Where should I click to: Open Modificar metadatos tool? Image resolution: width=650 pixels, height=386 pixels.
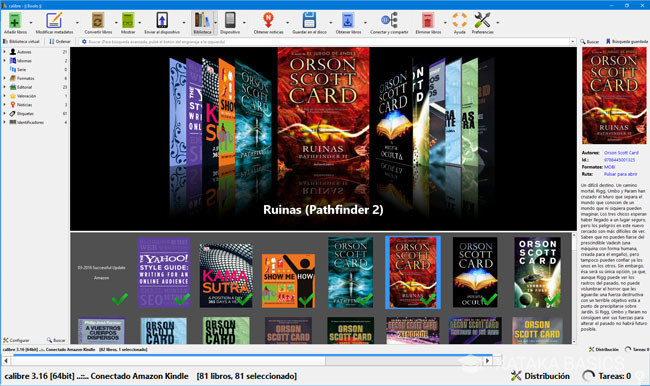54,20
